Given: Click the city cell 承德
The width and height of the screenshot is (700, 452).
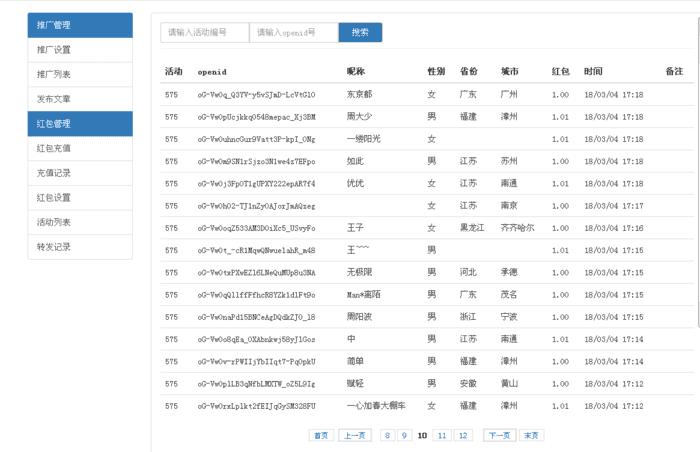Looking at the screenshot, I should 509,272.
